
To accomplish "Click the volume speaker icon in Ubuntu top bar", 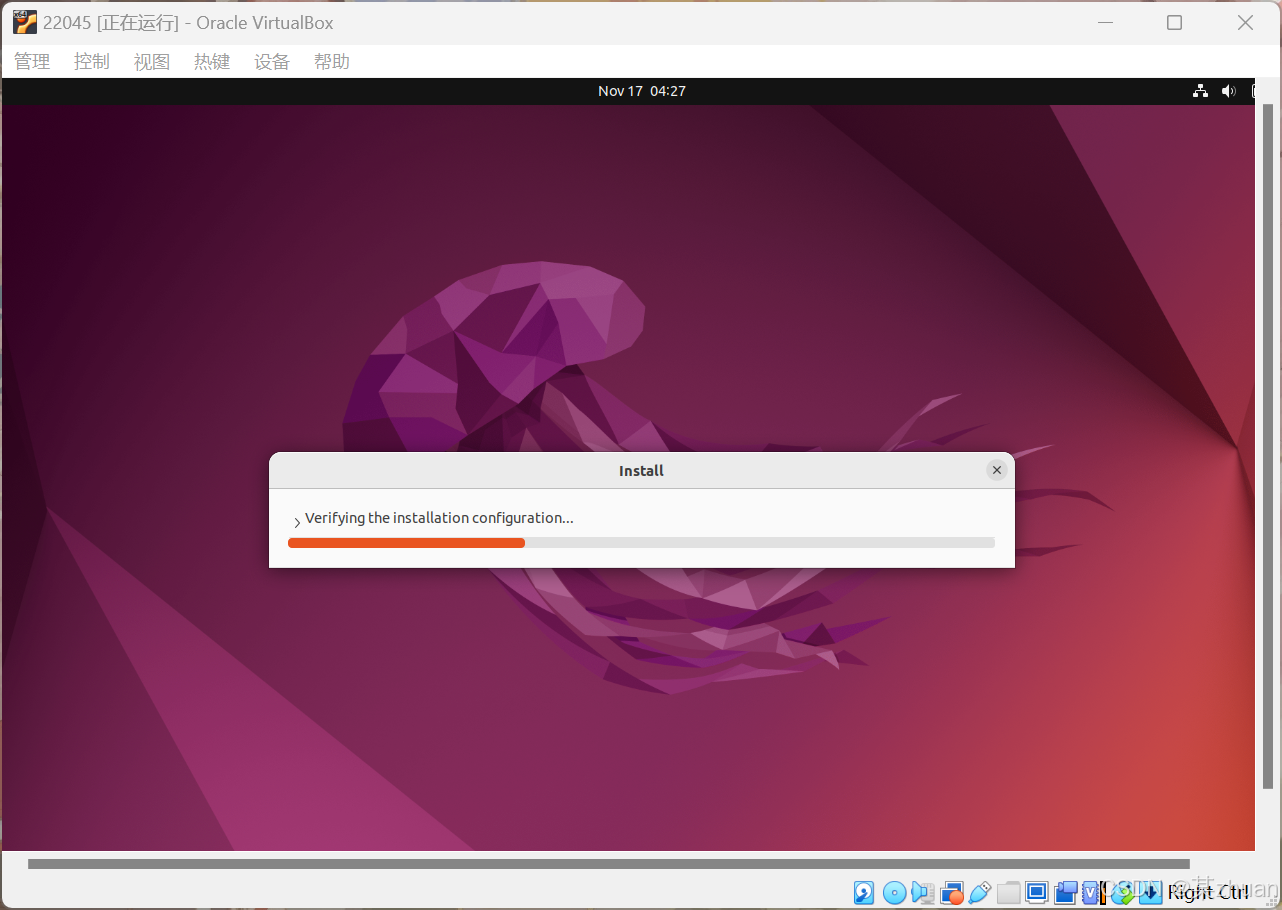I will 1229,91.
